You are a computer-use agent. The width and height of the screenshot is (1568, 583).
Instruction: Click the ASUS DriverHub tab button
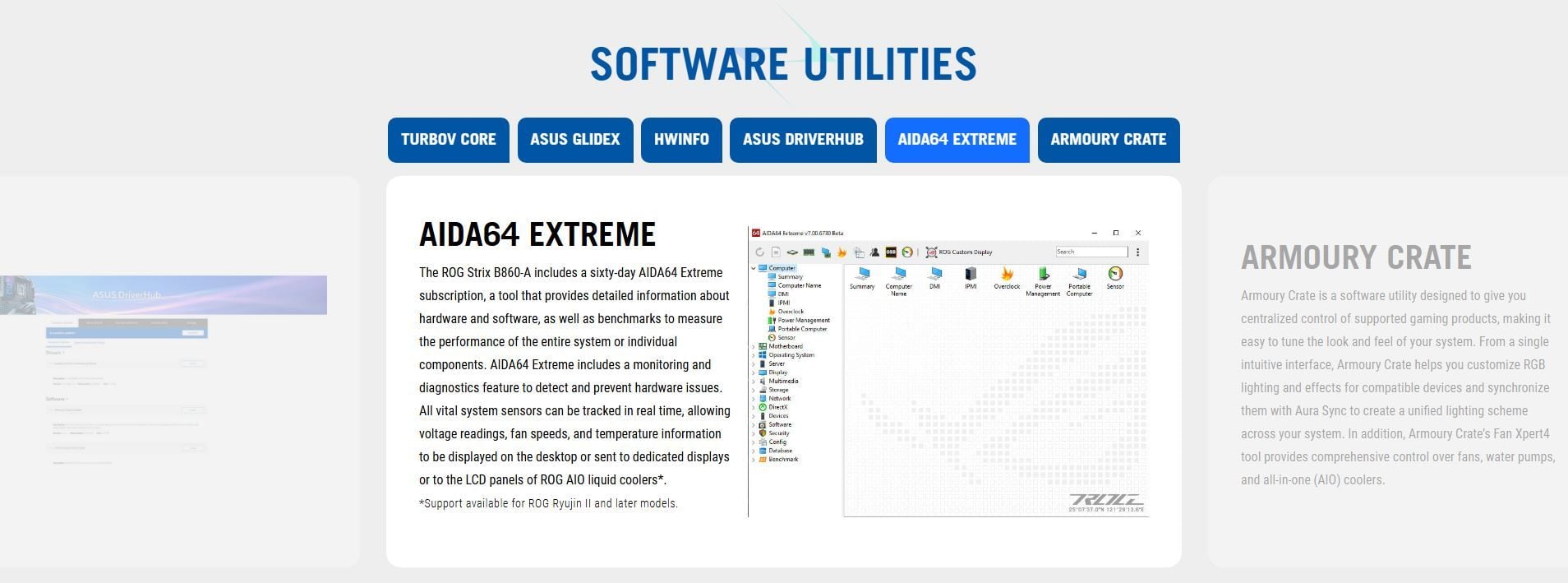(x=803, y=140)
